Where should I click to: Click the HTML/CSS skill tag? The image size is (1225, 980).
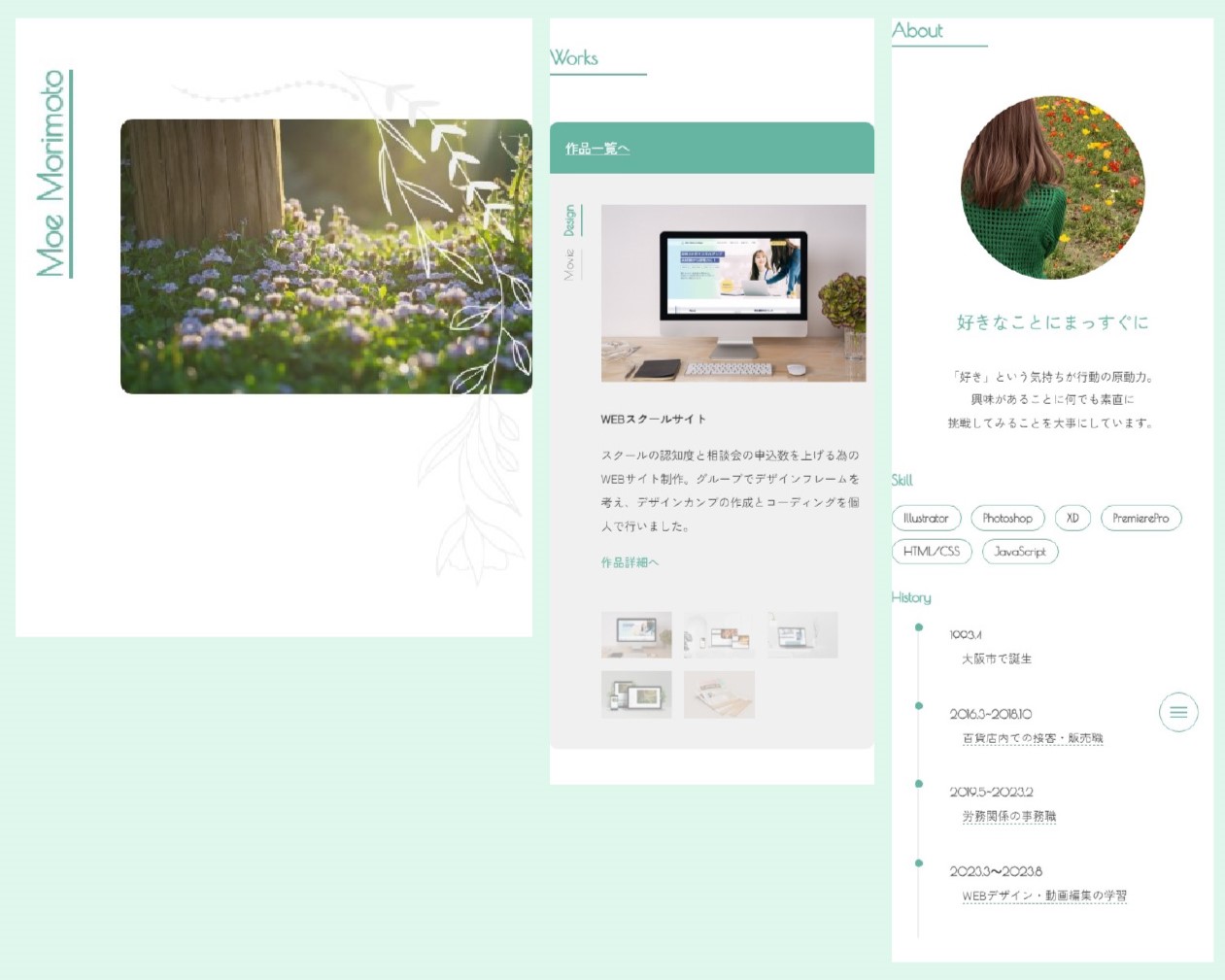931,552
